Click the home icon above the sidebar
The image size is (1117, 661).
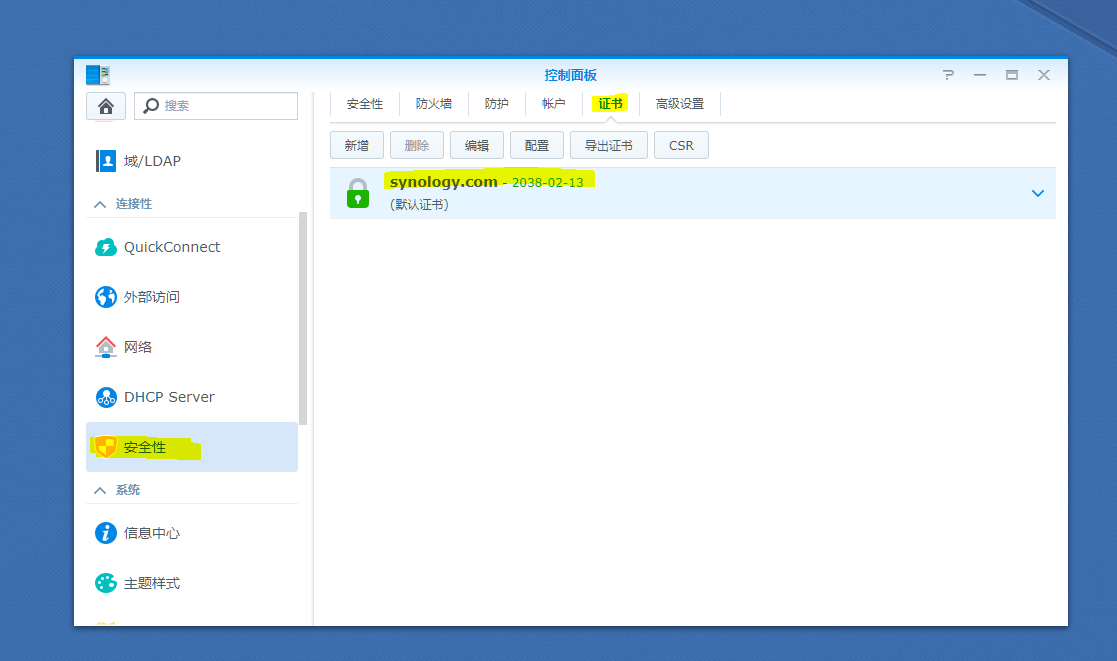click(106, 106)
